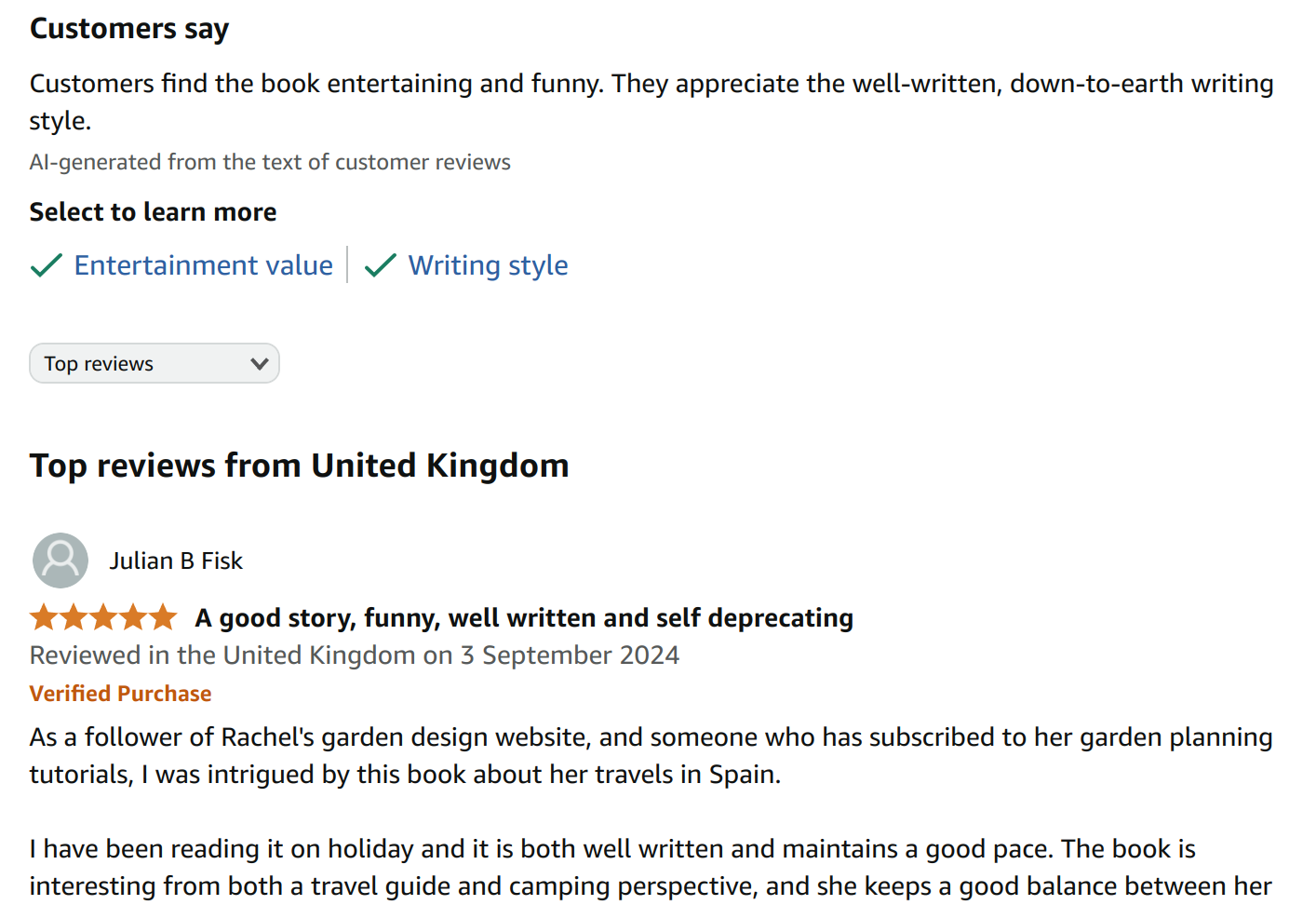Click the 'AI-generated from the text' disclaimer
The width and height of the screenshot is (1316, 905).
[270, 162]
